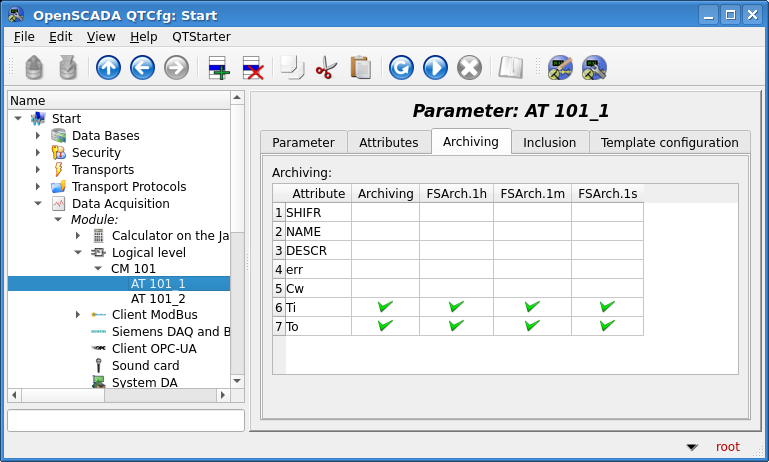Viewport: 769px width, 462px height.
Task: Click the scissors Cut icon
Action: point(326,68)
